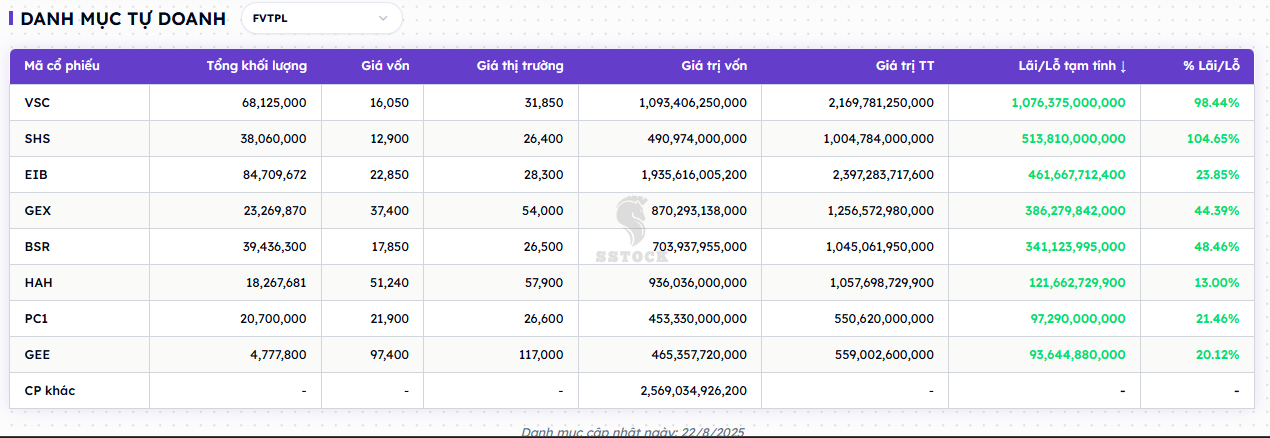1270x438 pixels.
Task: Click the Giá vốn column header
Action: [x=385, y=66]
